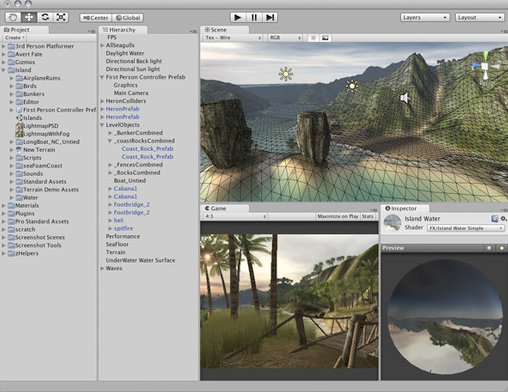Toggle preview light button

click(501, 248)
